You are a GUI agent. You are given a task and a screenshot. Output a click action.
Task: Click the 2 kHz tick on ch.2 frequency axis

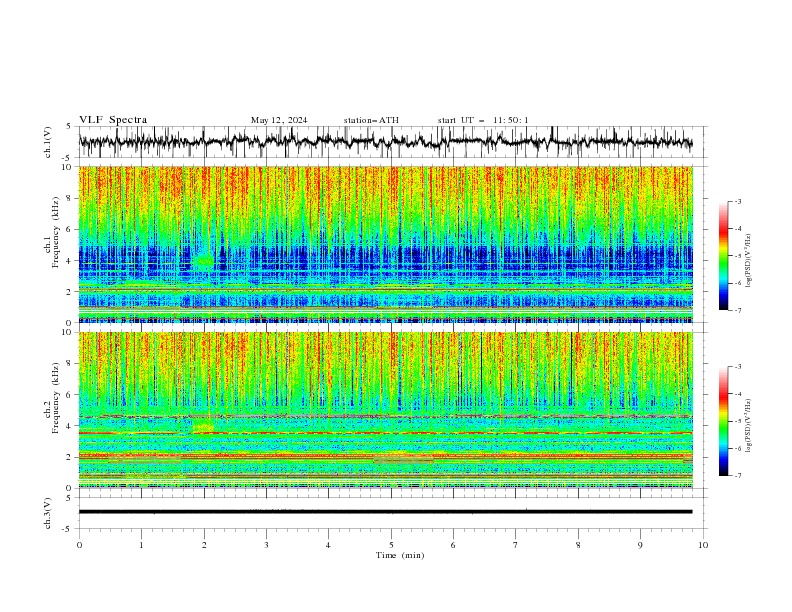(x=70, y=457)
